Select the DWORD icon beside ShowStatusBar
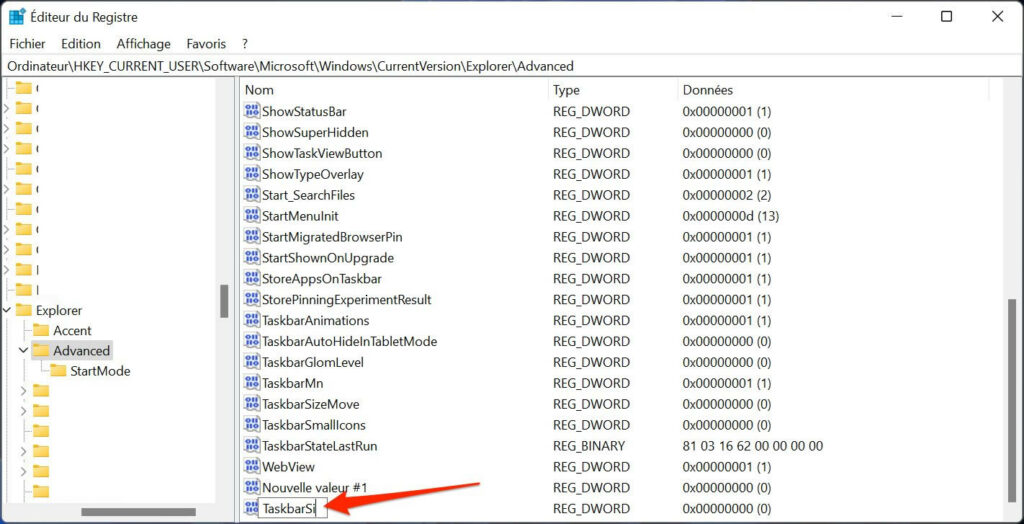The image size is (1024, 524). [x=251, y=111]
